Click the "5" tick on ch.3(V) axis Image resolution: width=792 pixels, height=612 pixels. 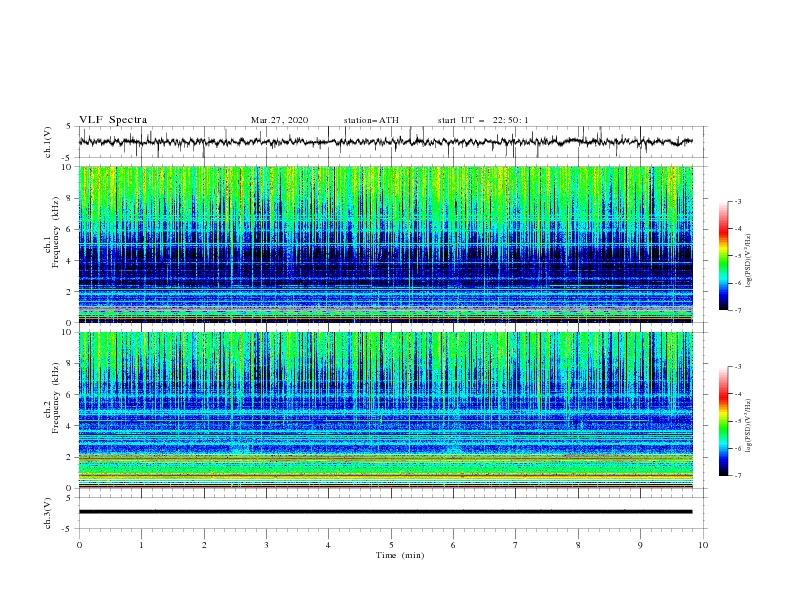(69, 498)
